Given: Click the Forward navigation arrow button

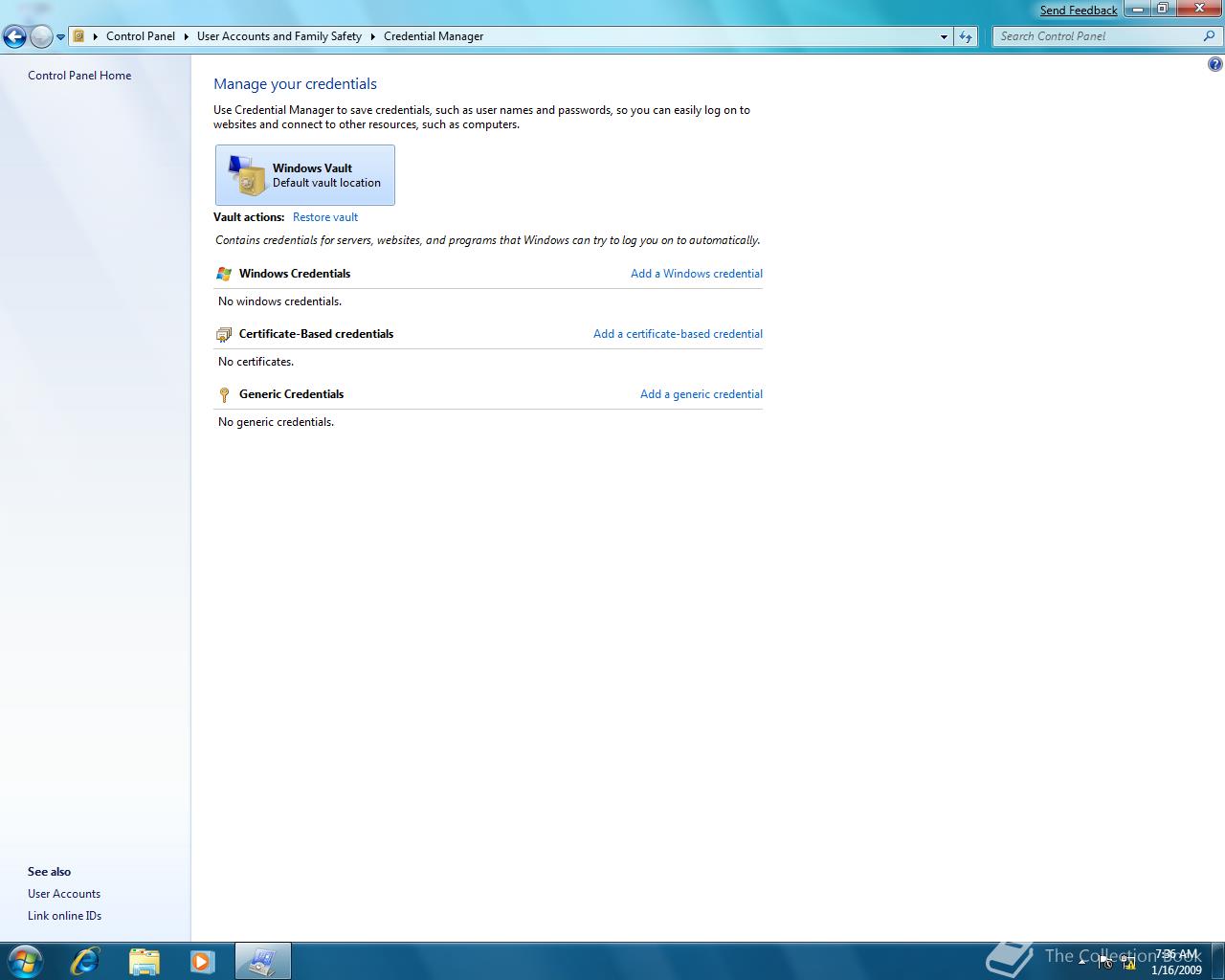Looking at the screenshot, I should click(x=41, y=37).
